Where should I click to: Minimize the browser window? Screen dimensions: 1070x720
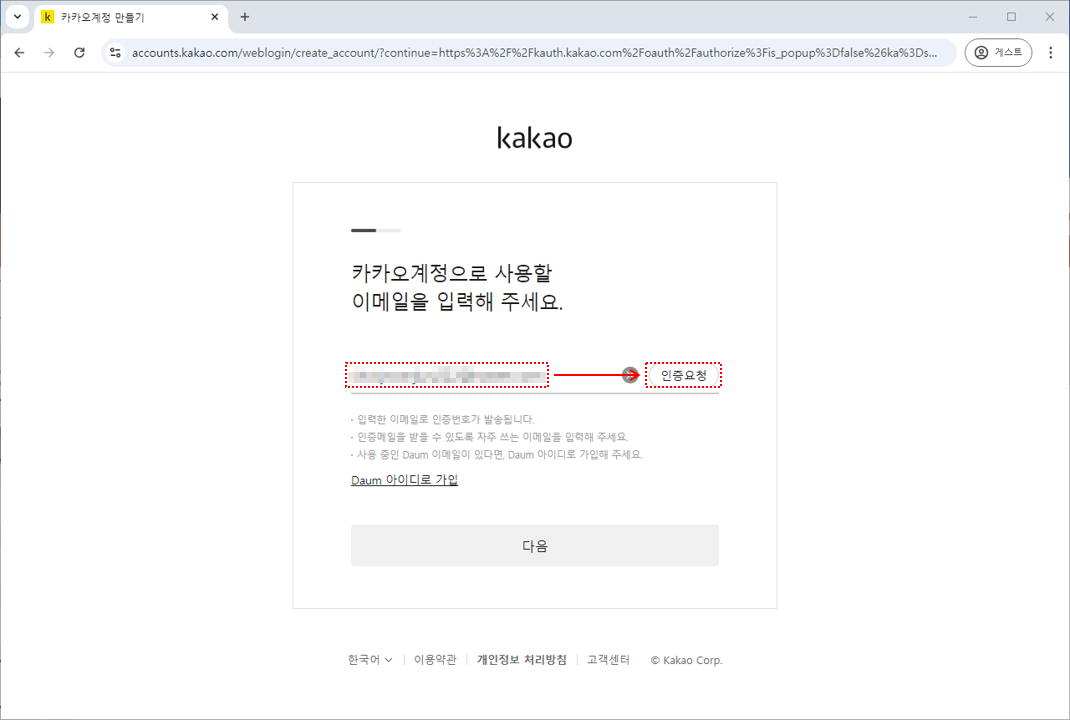(x=973, y=16)
